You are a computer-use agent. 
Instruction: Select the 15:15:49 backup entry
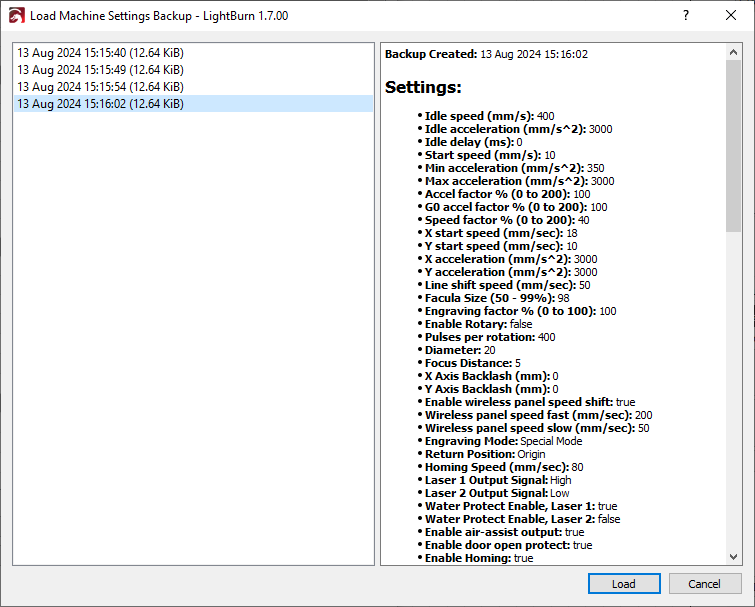click(x=100, y=70)
